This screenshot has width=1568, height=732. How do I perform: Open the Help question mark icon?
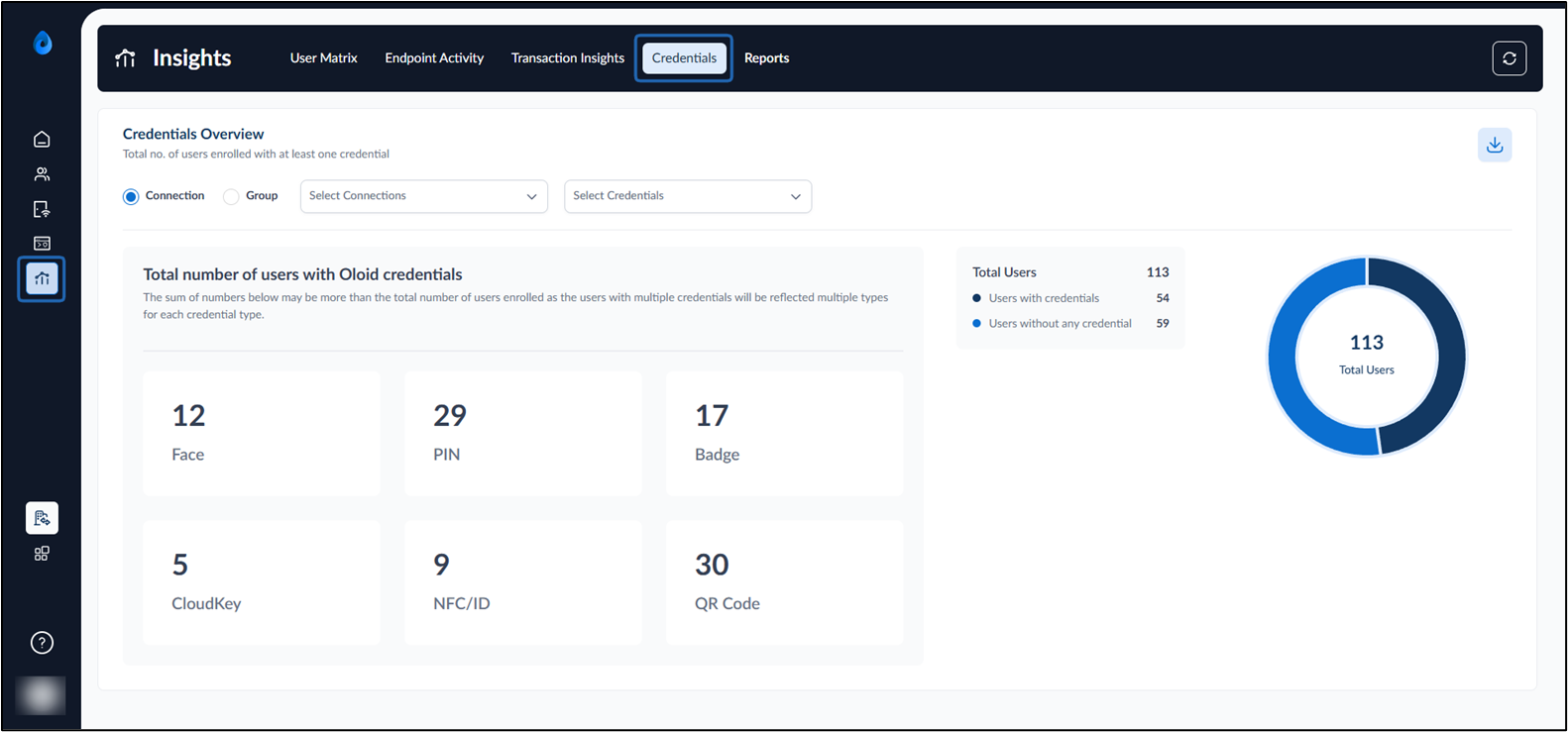tap(42, 643)
